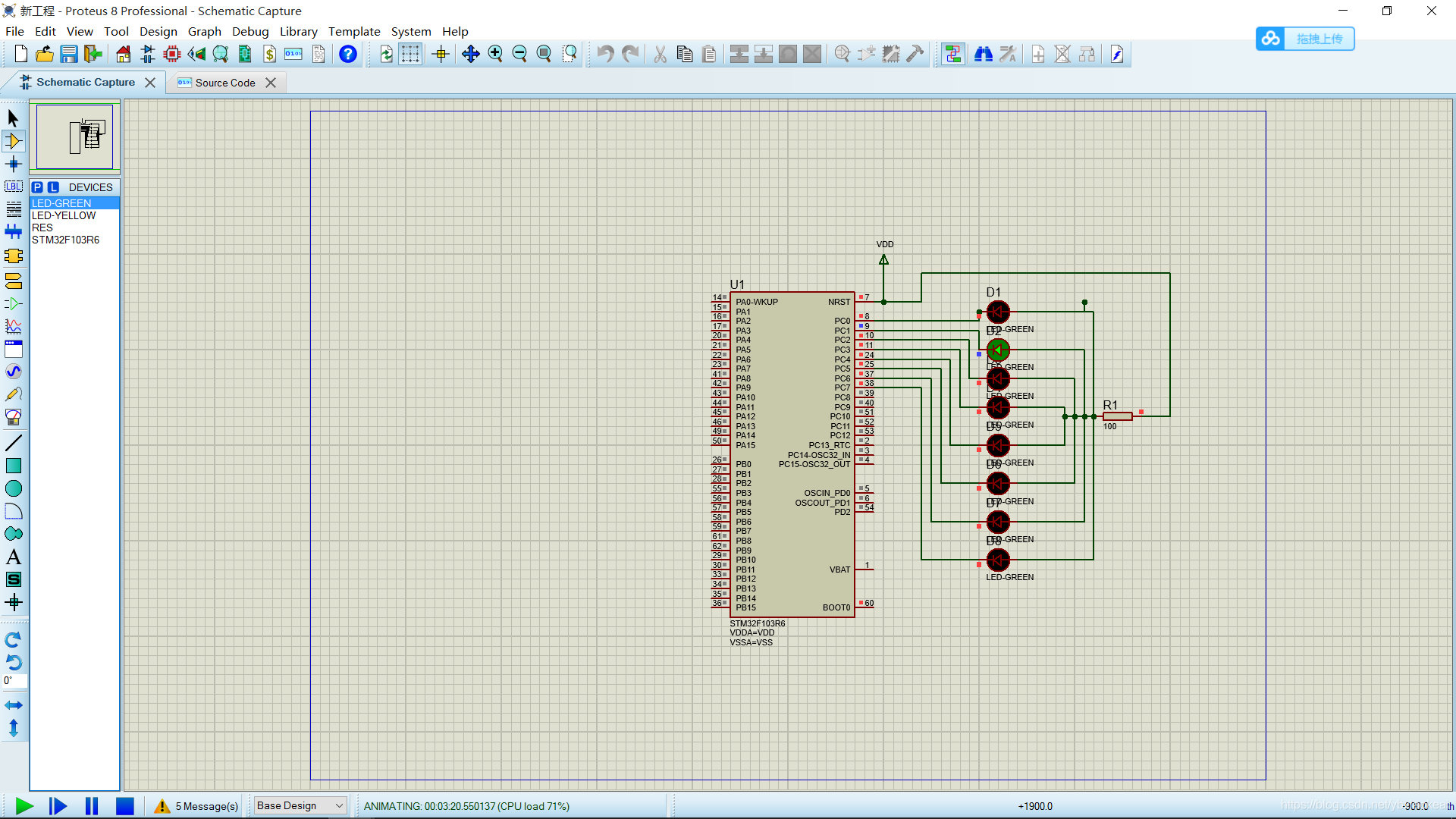
Task: Select the Generator Mode tool
Action: coord(13,372)
